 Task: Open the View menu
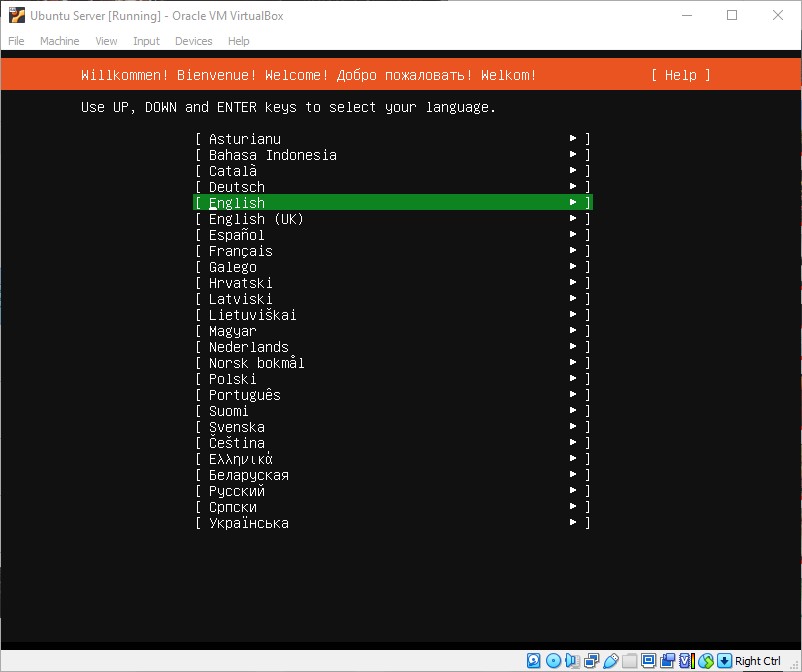(106, 41)
